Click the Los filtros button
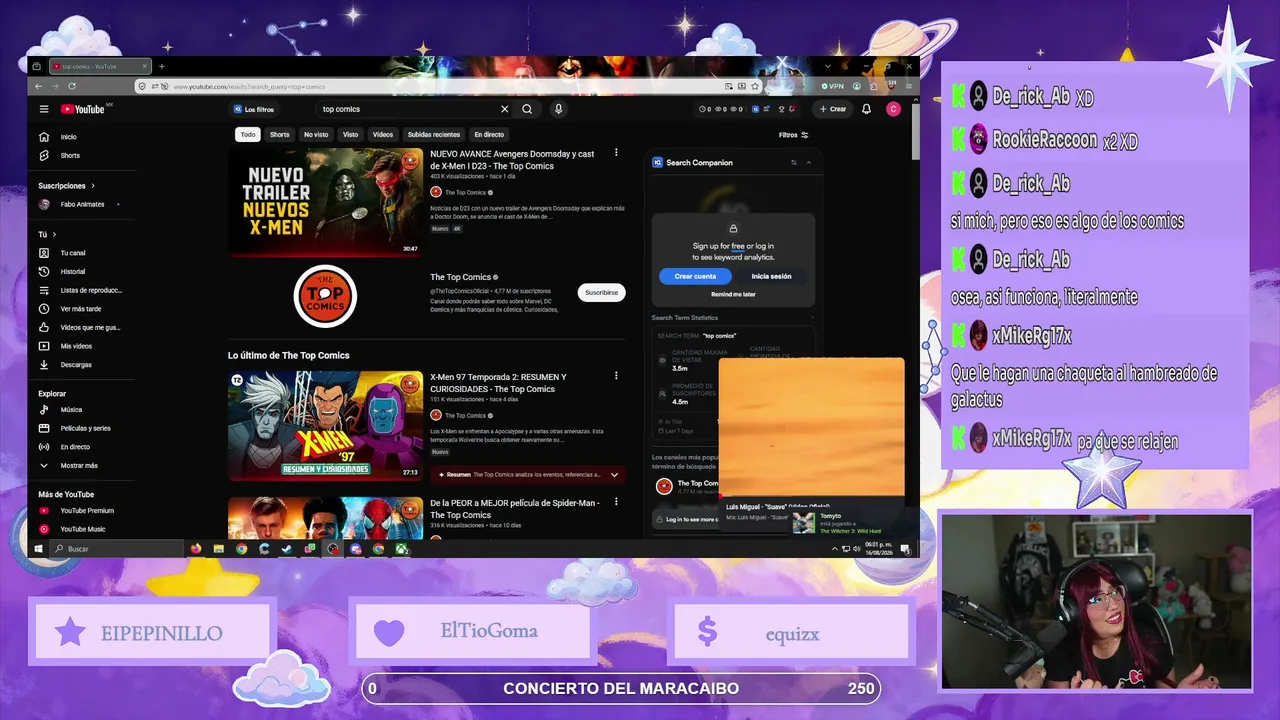The image size is (1280, 720). click(x=253, y=109)
